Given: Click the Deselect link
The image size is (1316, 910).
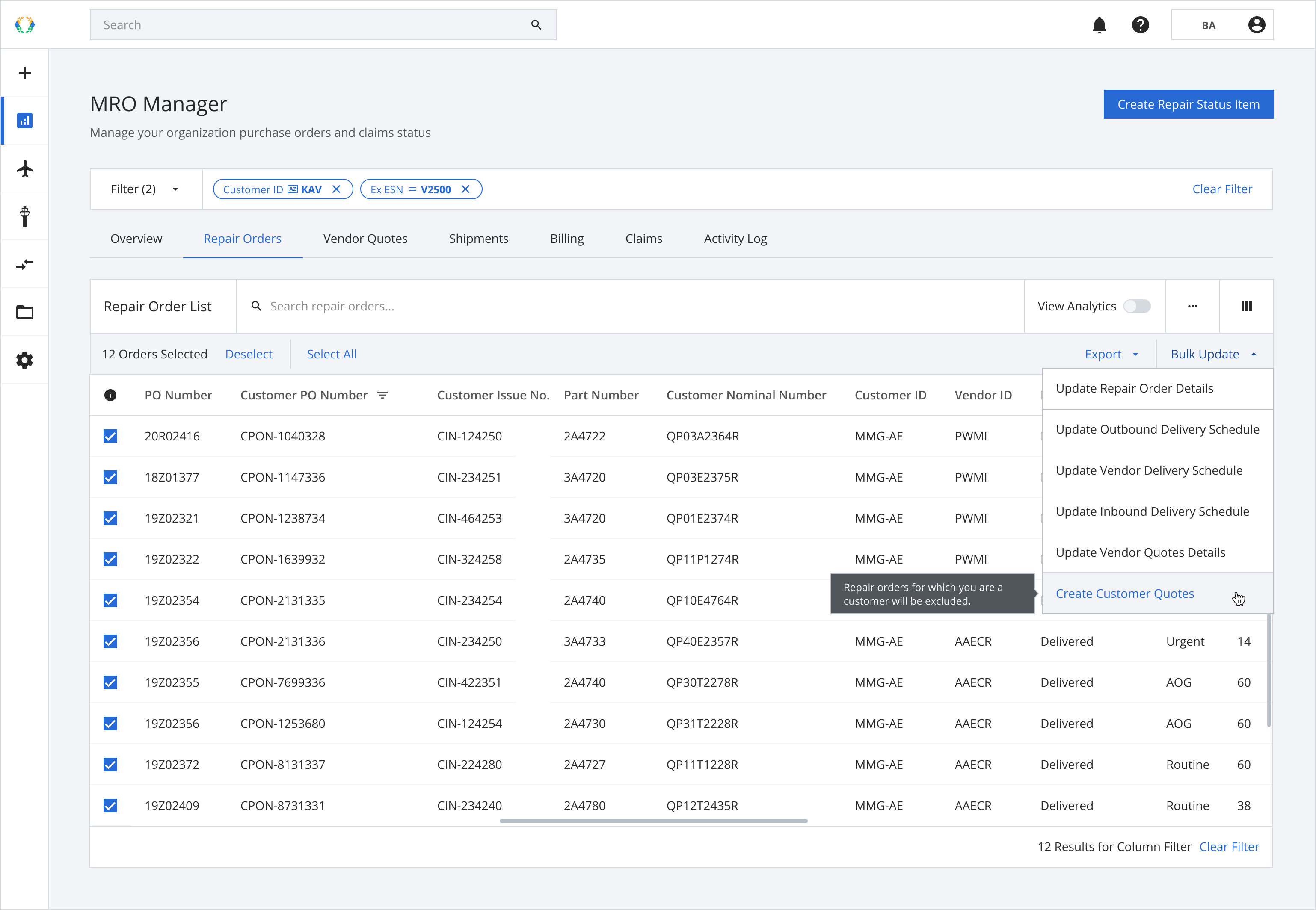Looking at the screenshot, I should pyautogui.click(x=249, y=354).
